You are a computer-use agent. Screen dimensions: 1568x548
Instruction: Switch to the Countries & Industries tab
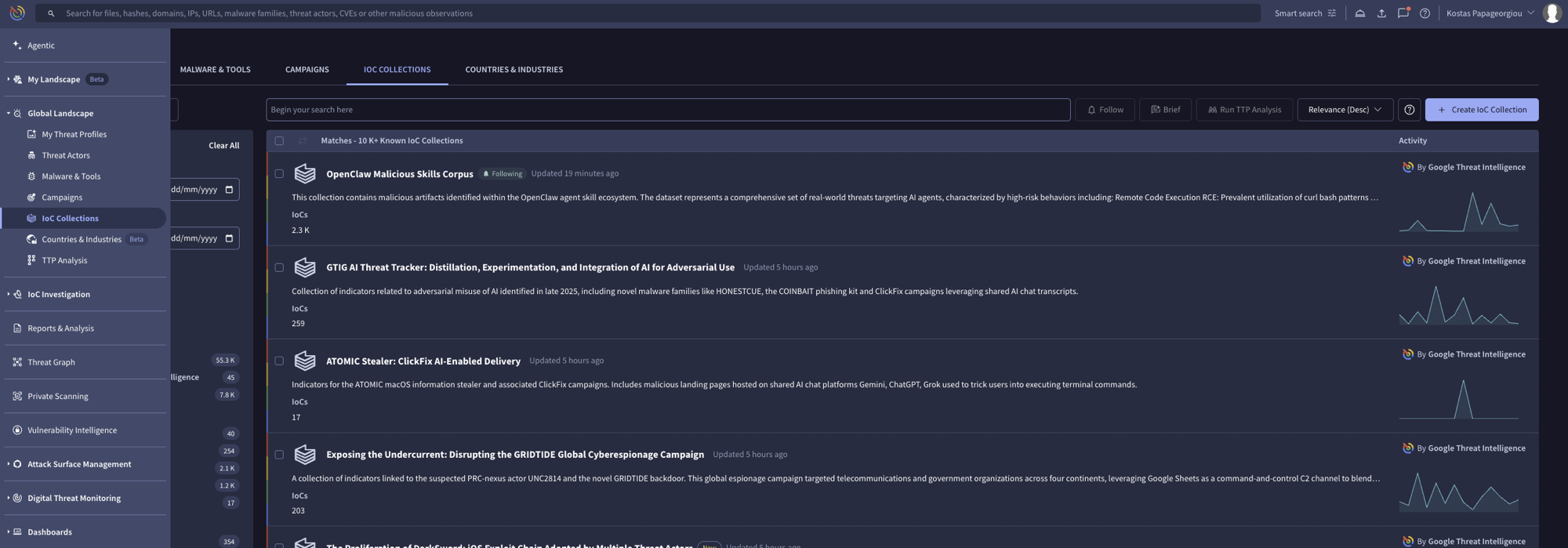pos(514,70)
